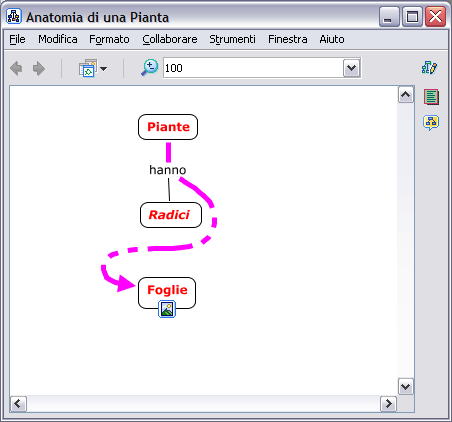Click the back navigation arrow icon
Image resolution: width=452 pixels, height=422 pixels.
(16, 68)
